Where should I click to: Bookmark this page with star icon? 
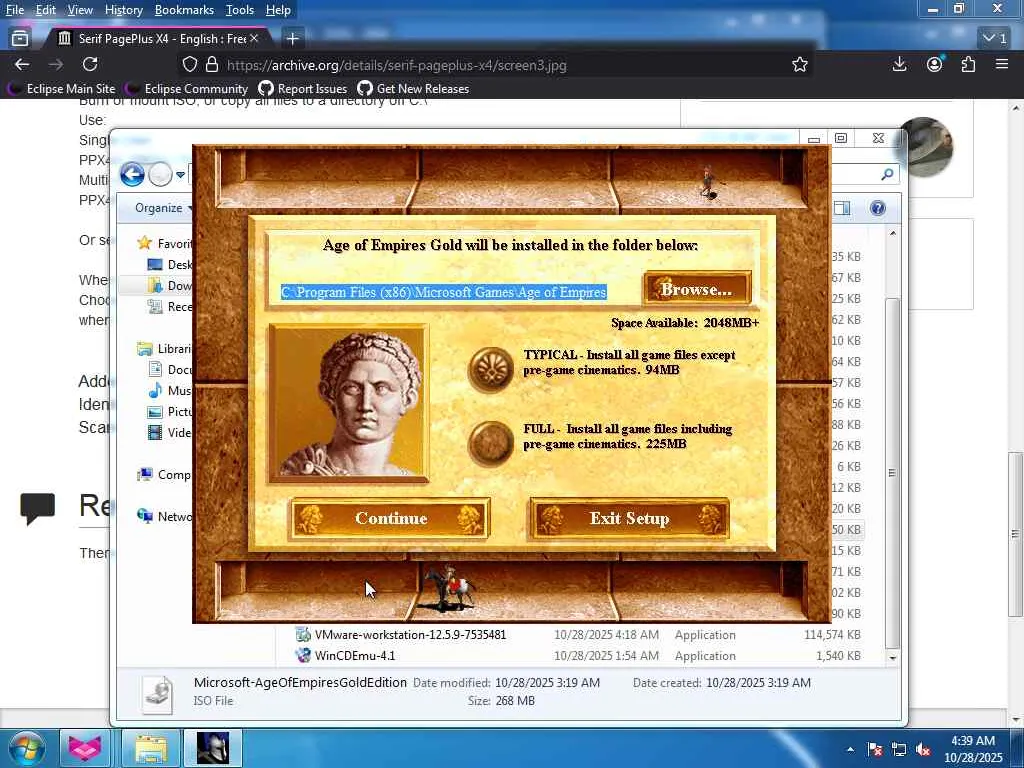click(800, 65)
